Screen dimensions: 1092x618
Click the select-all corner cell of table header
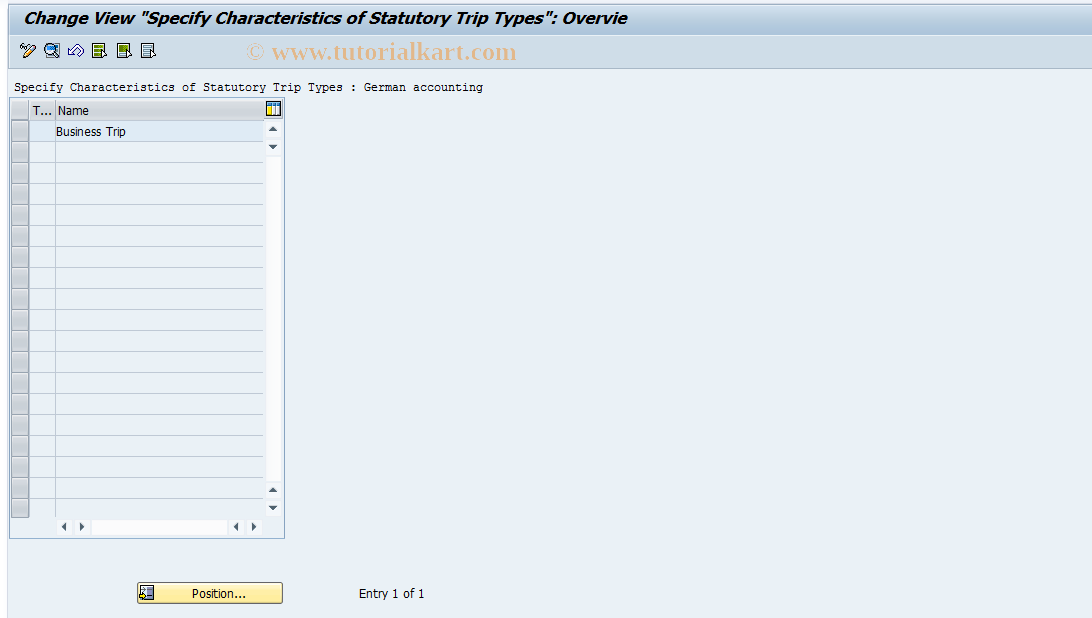click(x=20, y=110)
